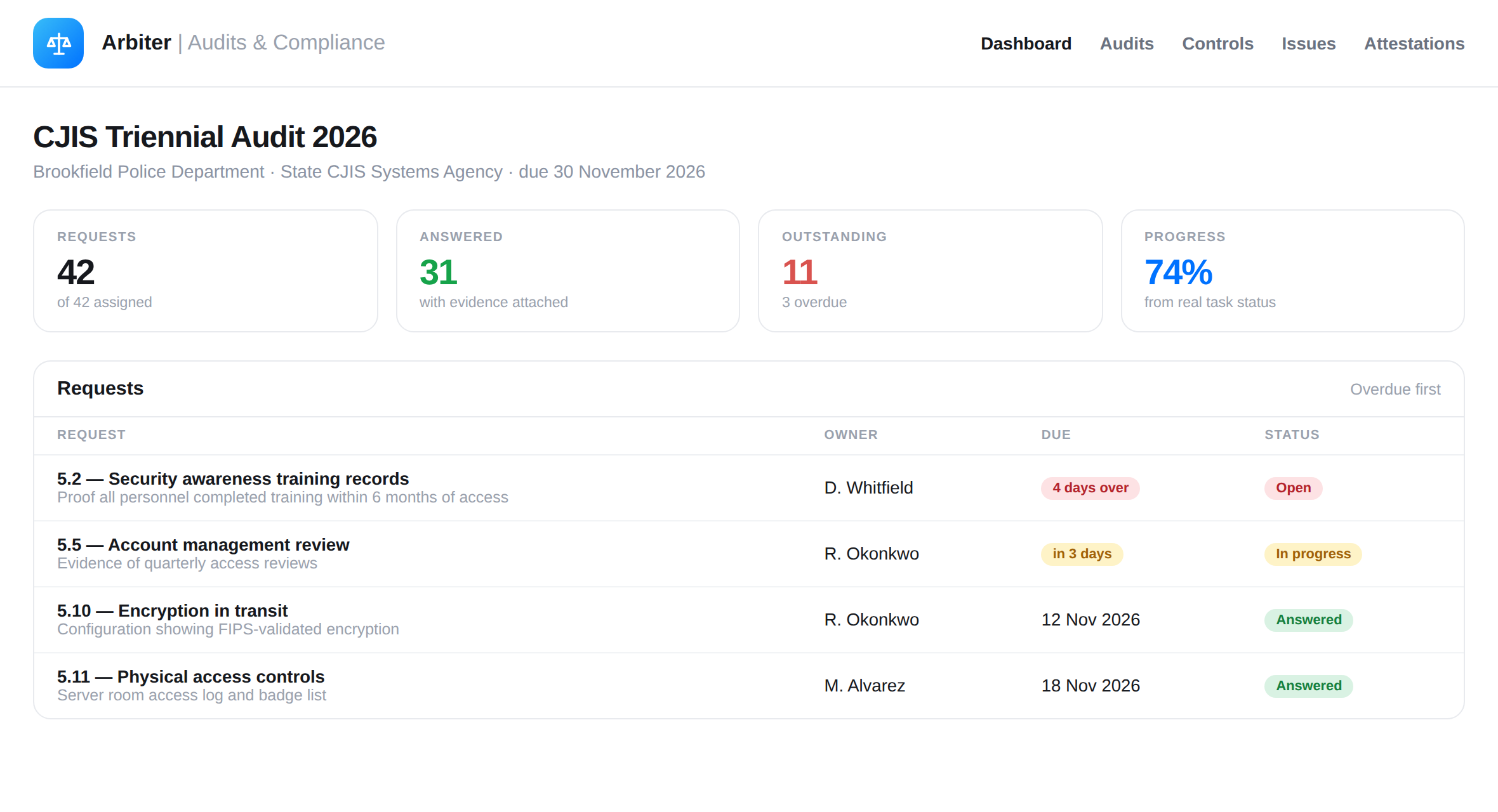This screenshot has height=812, width=1498.
Task: Click the 'in 3 days' due badge
Action: pos(1082,554)
